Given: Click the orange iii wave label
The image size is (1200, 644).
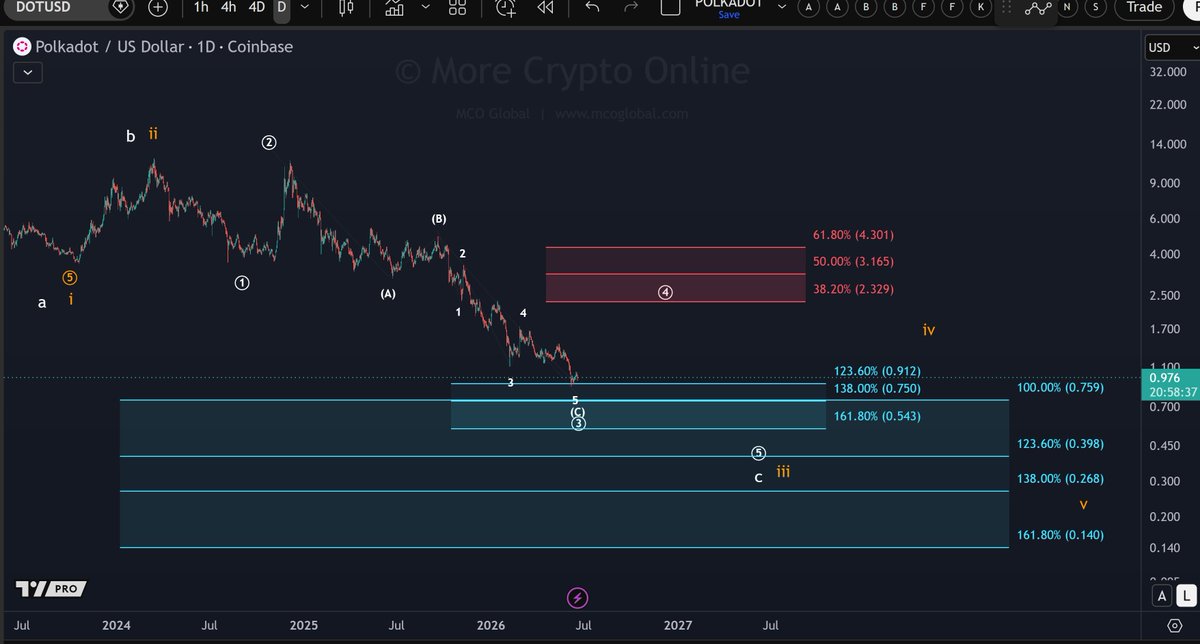Looking at the screenshot, I should tap(784, 471).
